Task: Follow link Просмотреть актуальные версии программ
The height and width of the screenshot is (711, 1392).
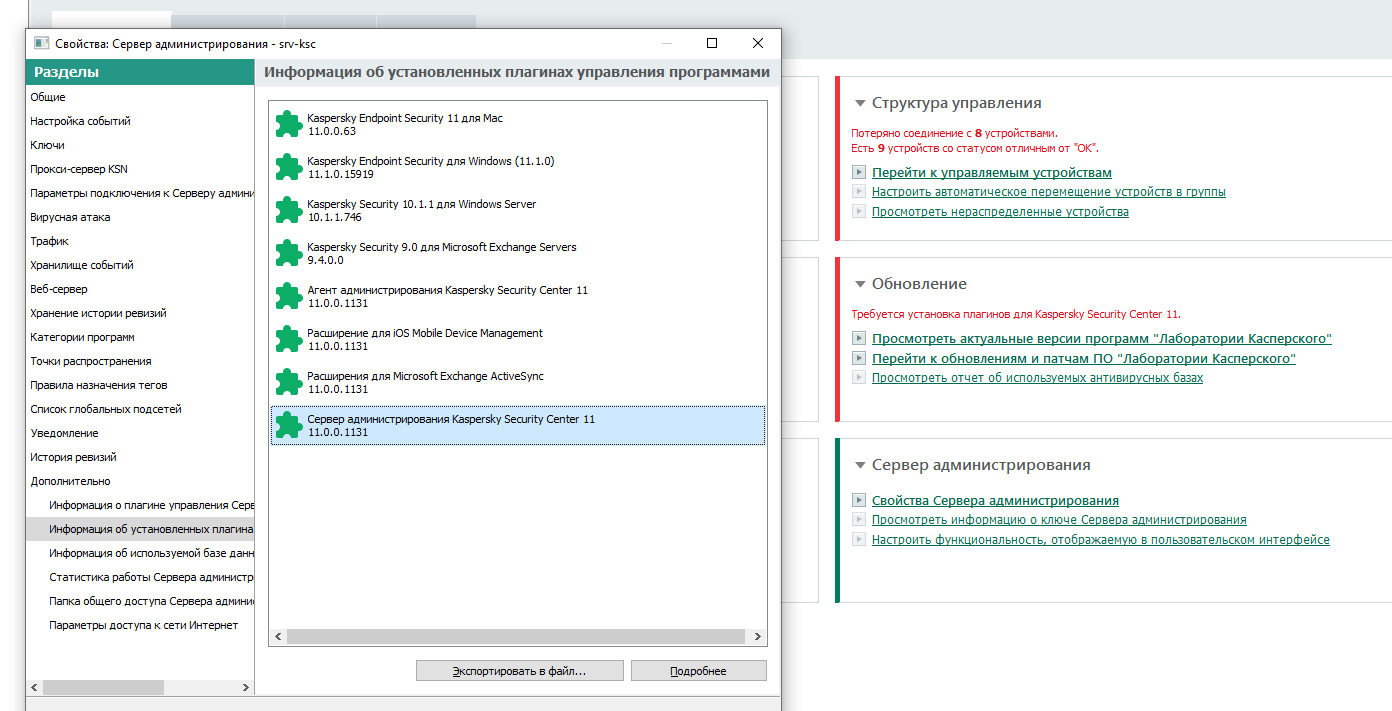Action: pos(1102,339)
